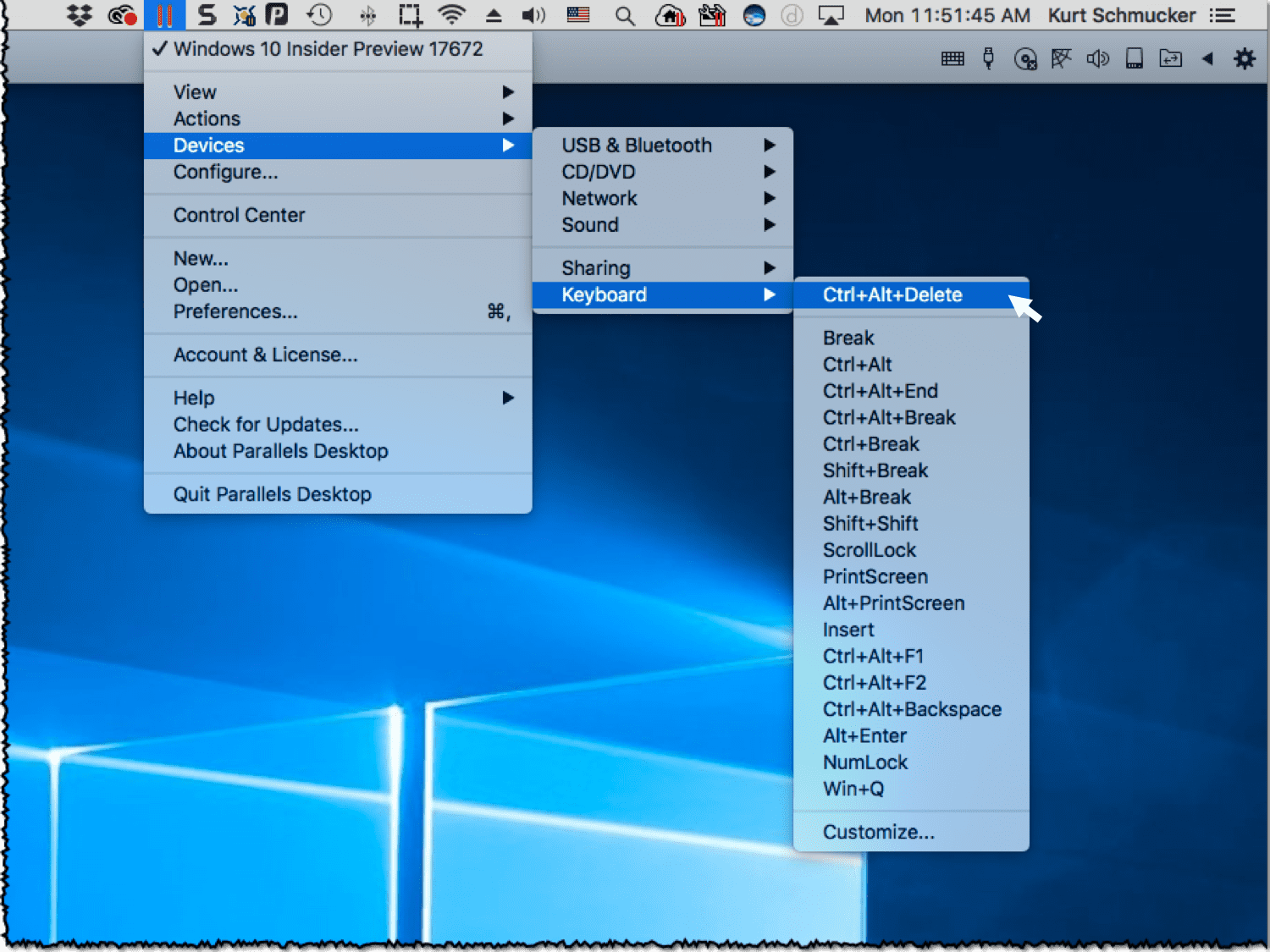Click the speaker sound icon in the VM toolbar
1270x952 pixels.
[x=1098, y=58]
